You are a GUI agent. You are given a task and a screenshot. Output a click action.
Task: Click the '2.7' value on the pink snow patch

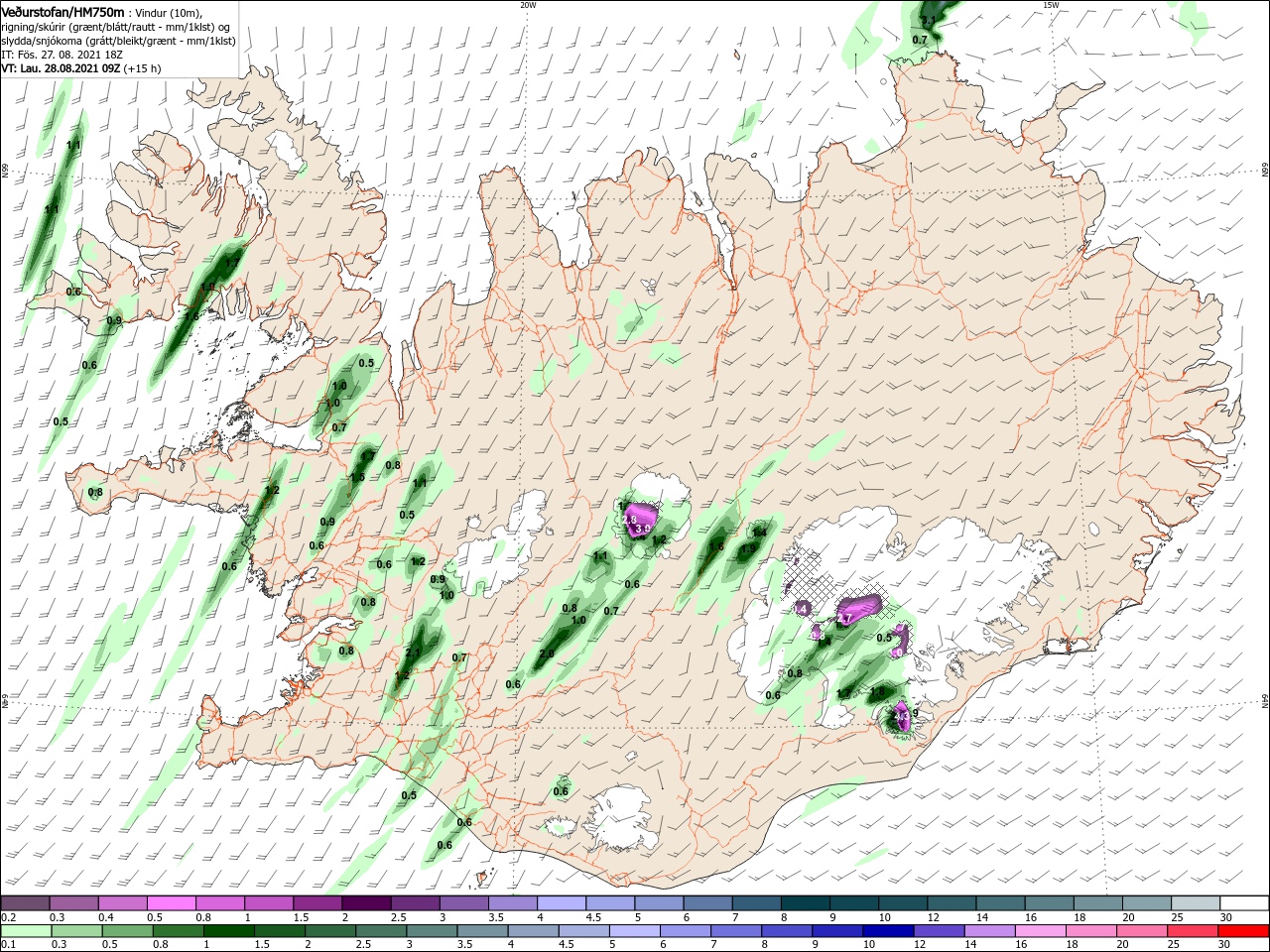845,619
